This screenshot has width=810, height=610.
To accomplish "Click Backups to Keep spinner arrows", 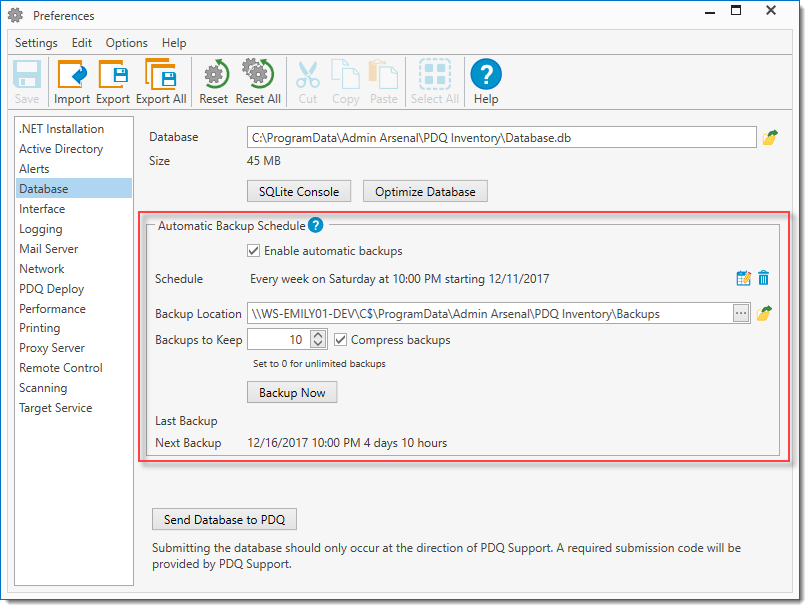I will pos(318,340).
